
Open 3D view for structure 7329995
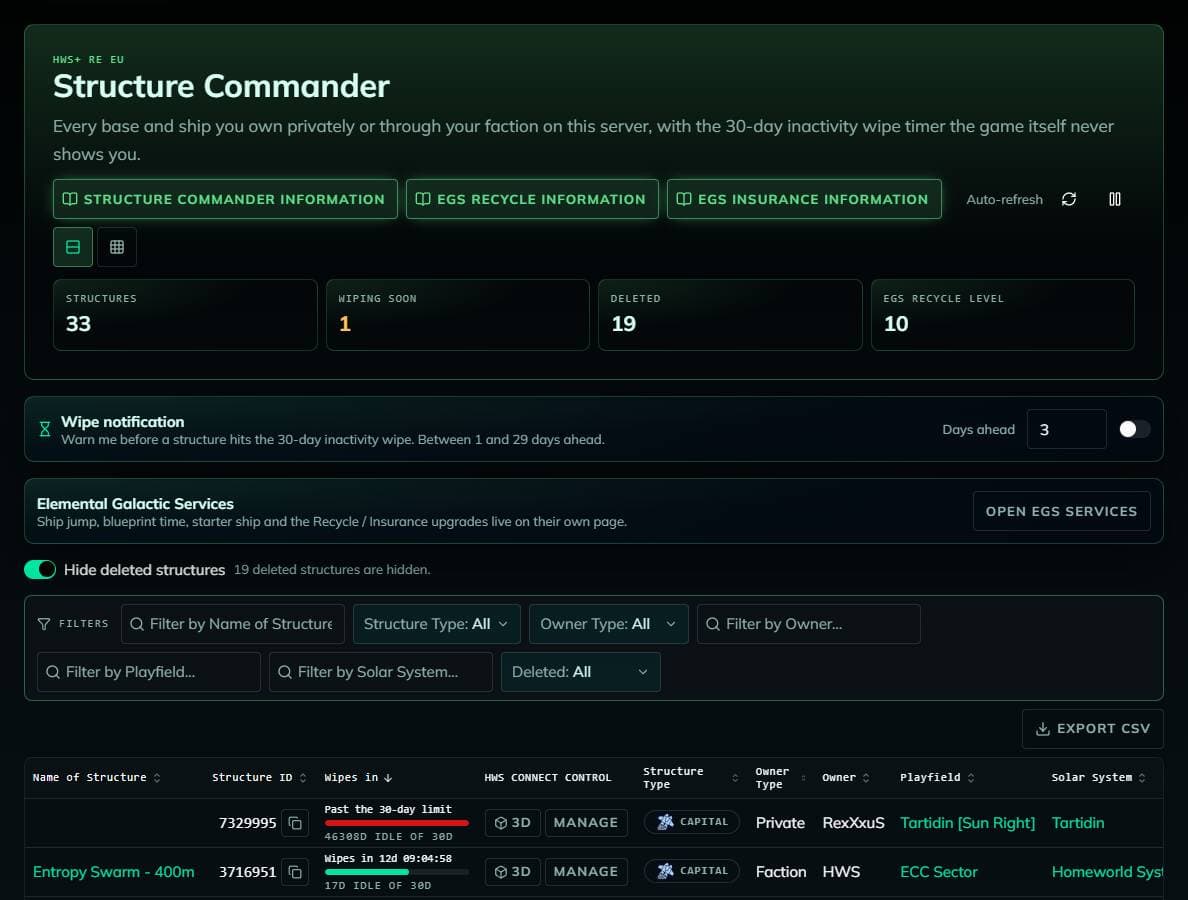(513, 823)
